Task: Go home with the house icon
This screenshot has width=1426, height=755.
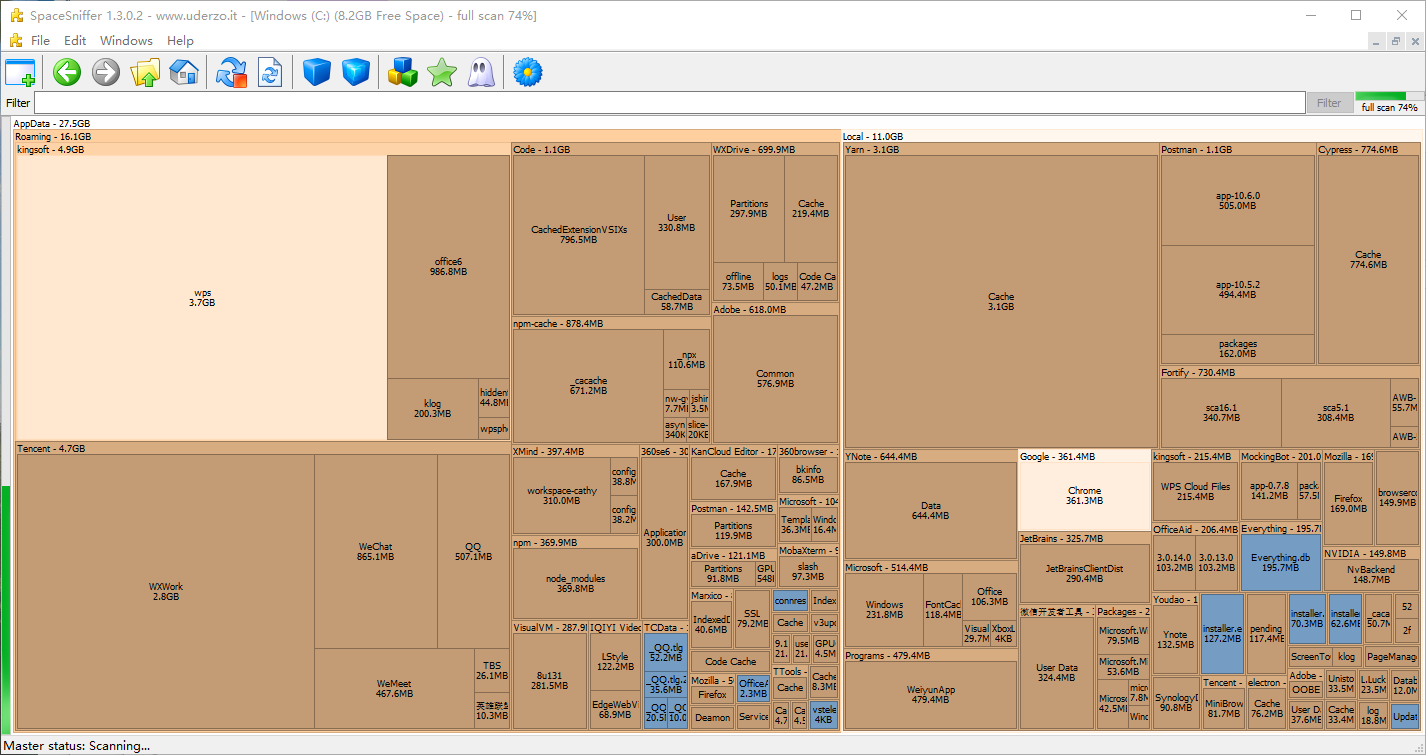Action: point(184,72)
